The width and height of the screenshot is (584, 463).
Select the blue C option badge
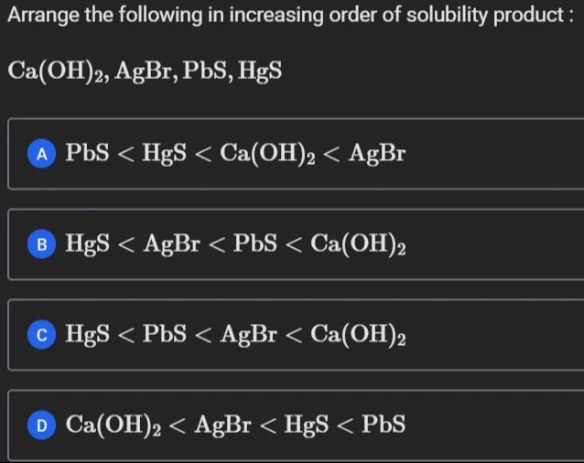coord(42,334)
